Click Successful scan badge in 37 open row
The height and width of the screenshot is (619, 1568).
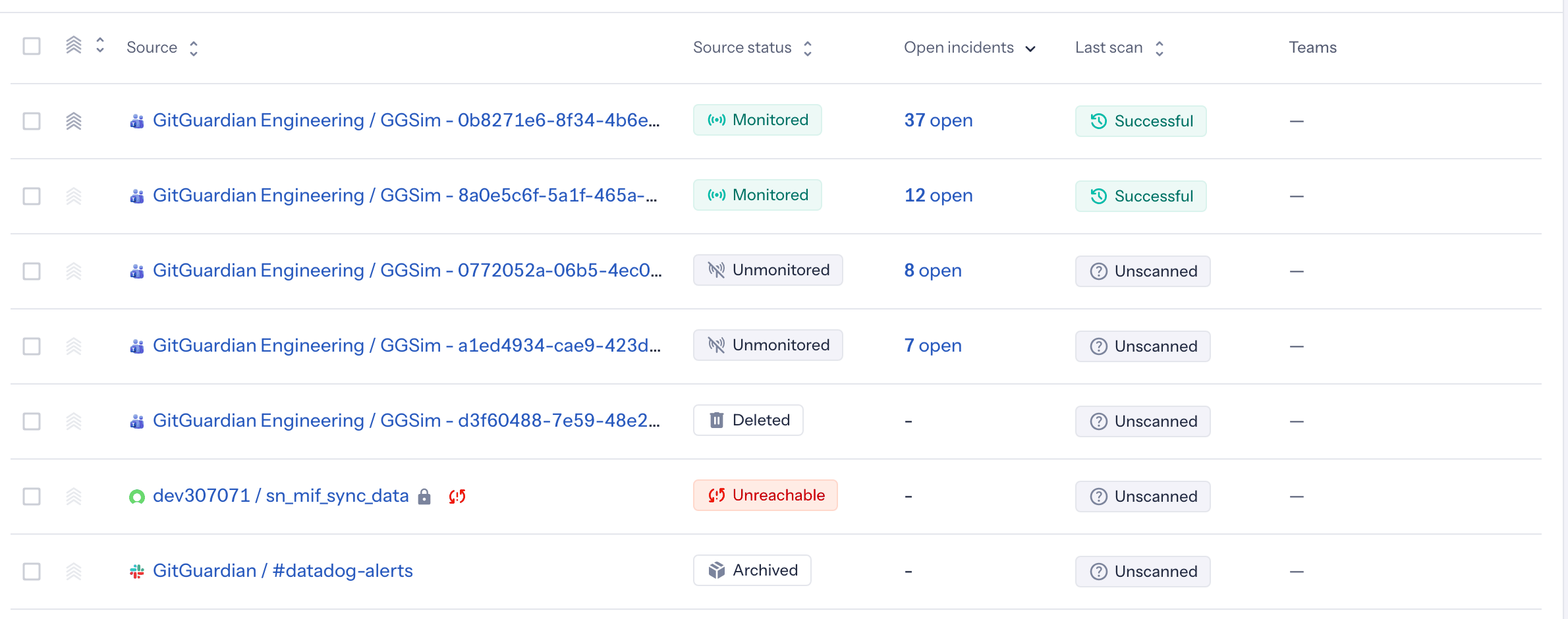coord(1141,121)
